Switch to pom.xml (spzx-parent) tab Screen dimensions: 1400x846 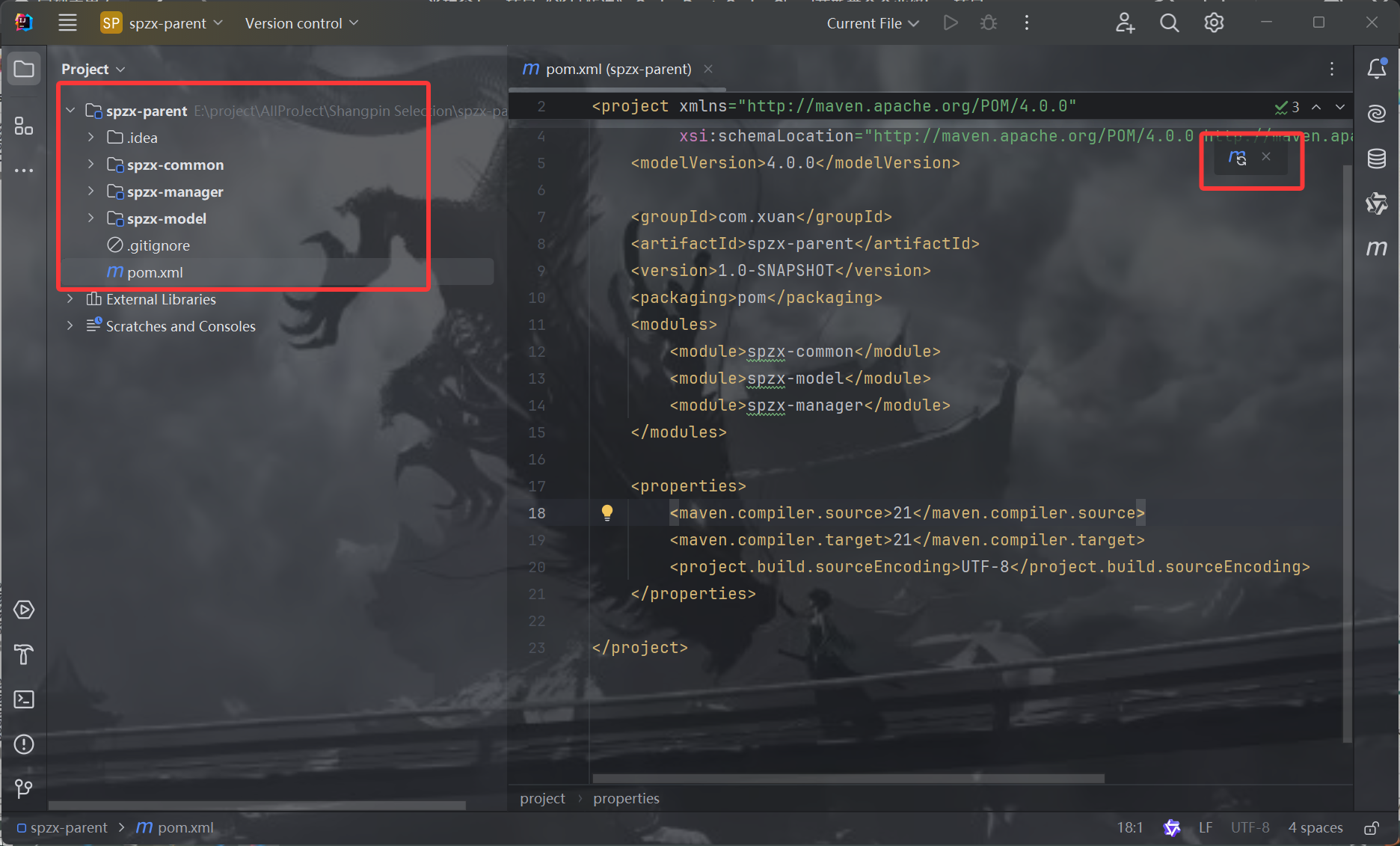click(x=618, y=69)
